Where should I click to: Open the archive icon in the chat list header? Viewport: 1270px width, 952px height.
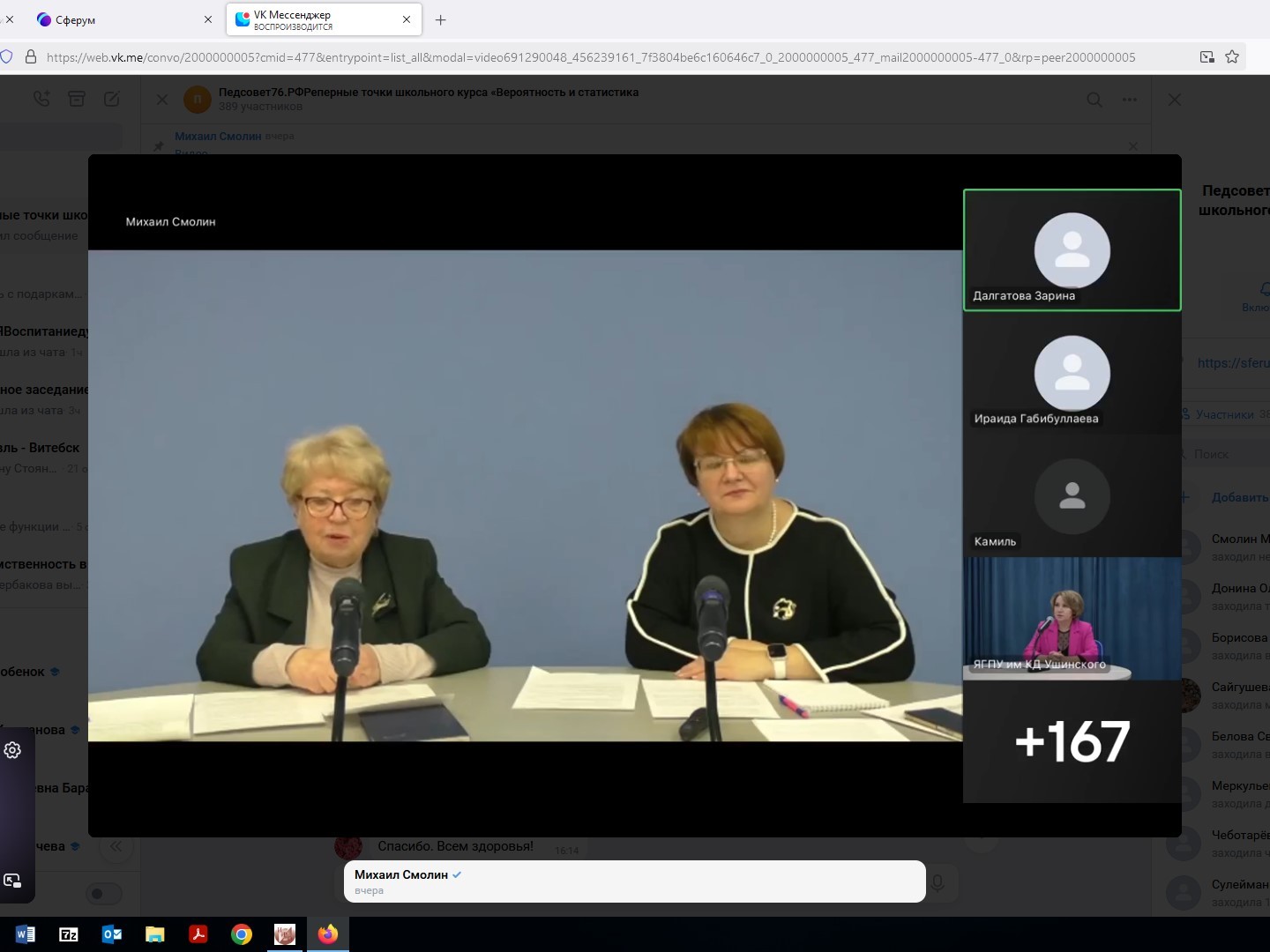[77, 99]
